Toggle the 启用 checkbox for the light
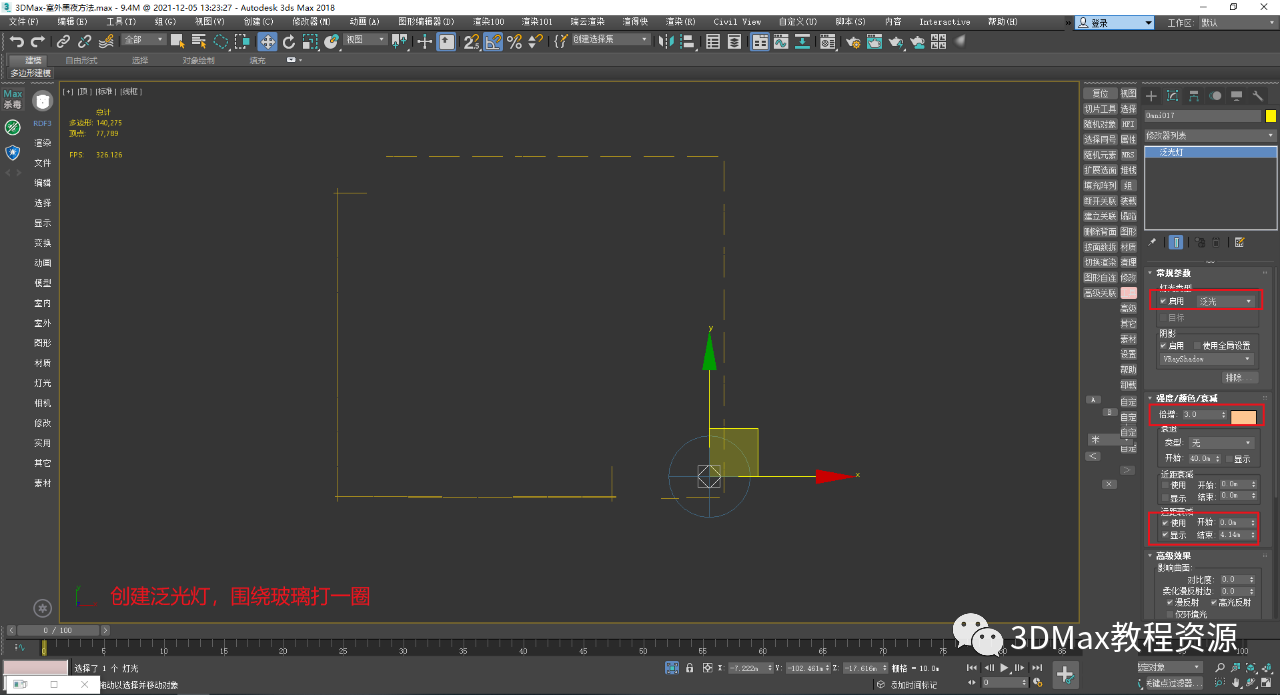 [1162, 301]
